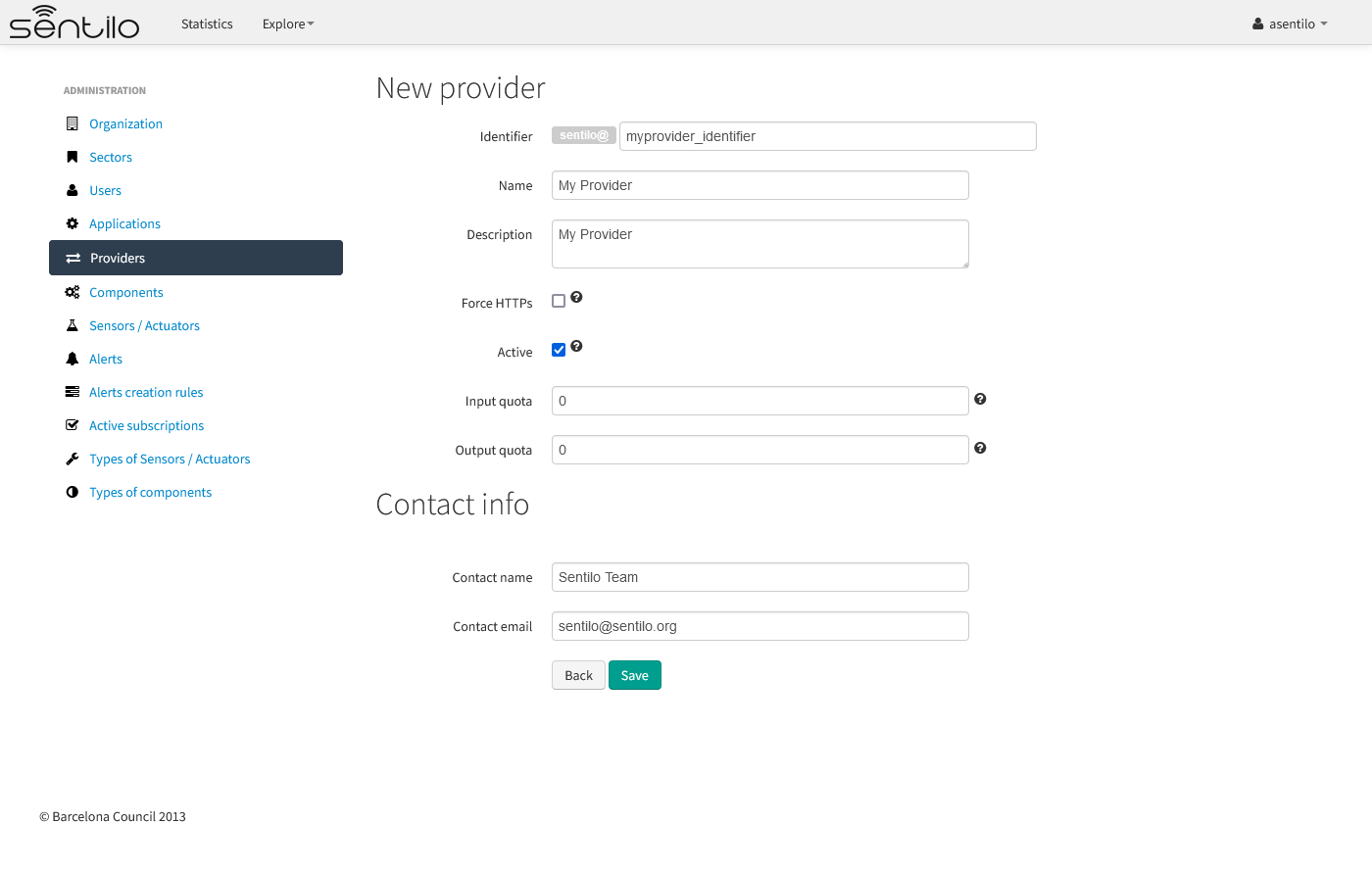
Task: View the Active subscriptions link
Action: (147, 425)
